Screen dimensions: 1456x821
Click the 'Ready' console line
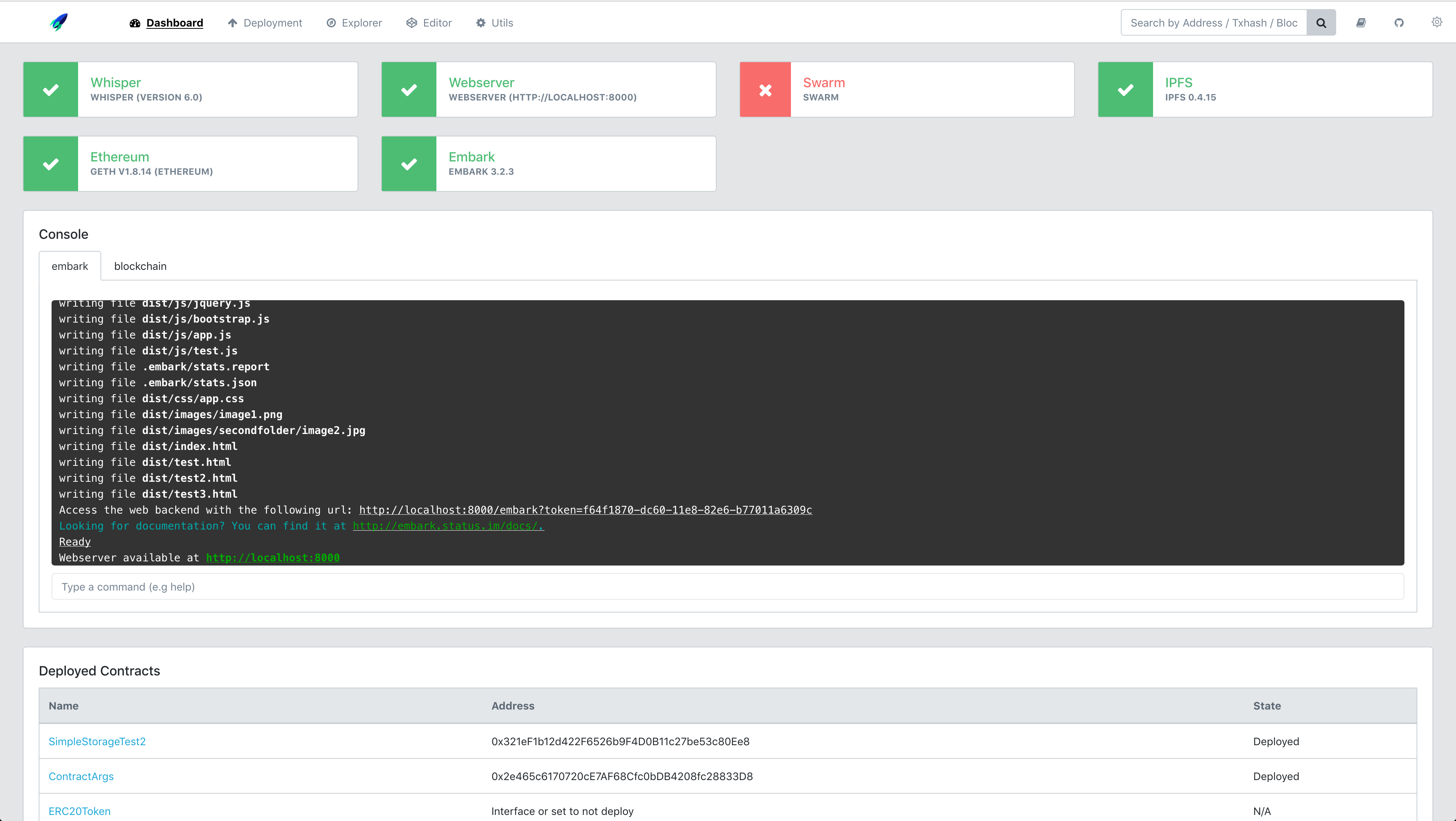pos(75,542)
